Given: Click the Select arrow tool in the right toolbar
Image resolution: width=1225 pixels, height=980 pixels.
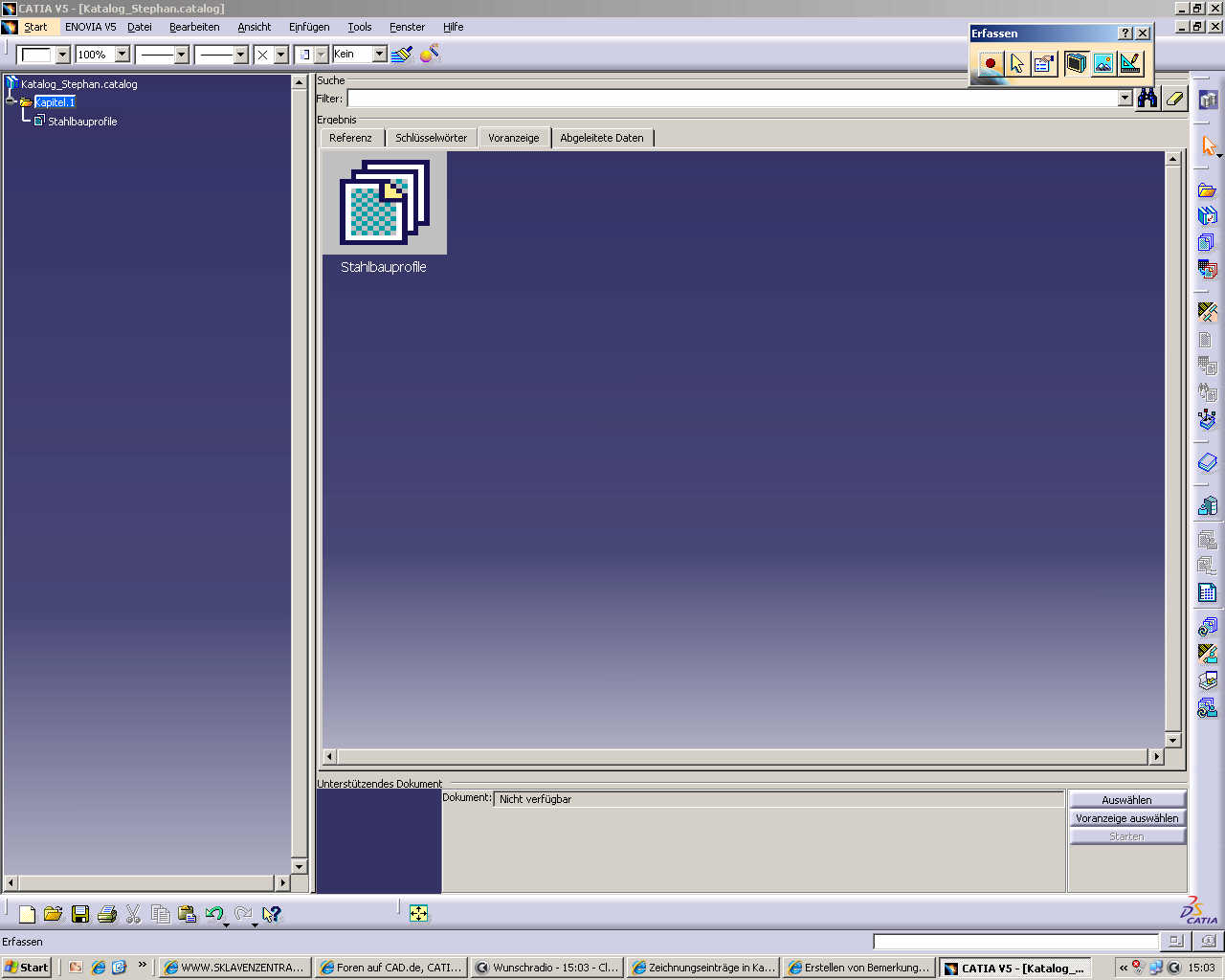Looking at the screenshot, I should (1208, 146).
